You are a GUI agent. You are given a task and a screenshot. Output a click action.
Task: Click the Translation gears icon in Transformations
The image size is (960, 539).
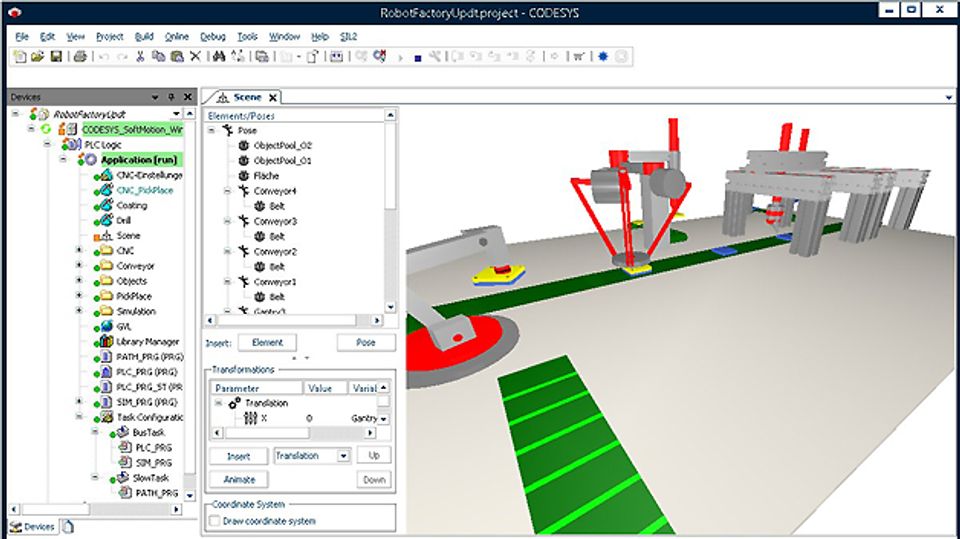[x=234, y=403]
